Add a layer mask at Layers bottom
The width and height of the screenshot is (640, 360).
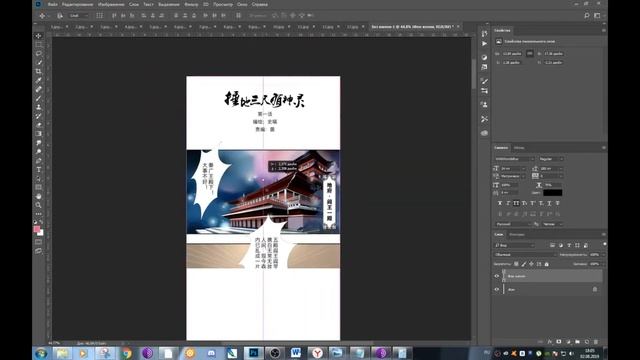click(559, 342)
